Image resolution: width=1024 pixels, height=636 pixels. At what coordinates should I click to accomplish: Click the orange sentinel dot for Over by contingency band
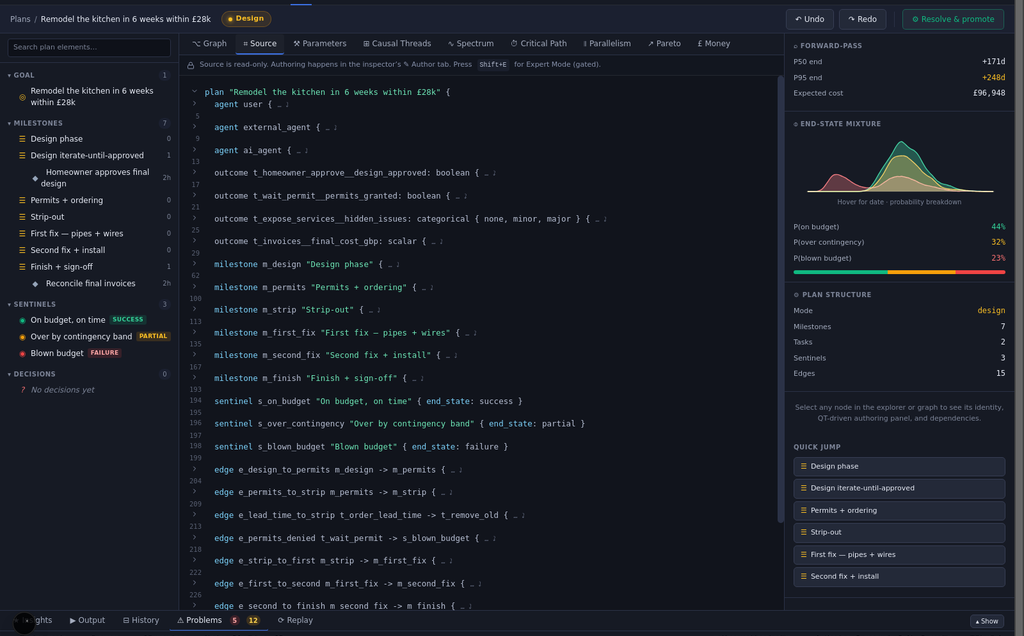[x=22, y=337]
